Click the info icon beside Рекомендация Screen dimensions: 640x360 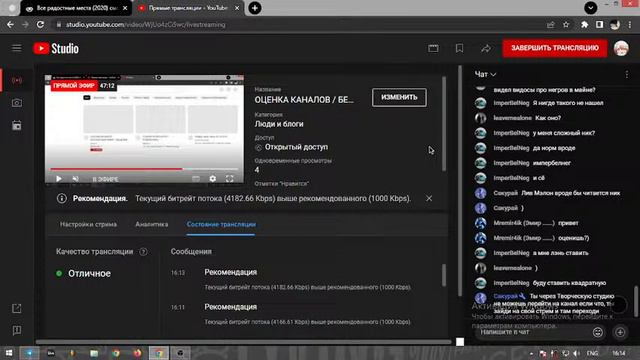point(62,198)
